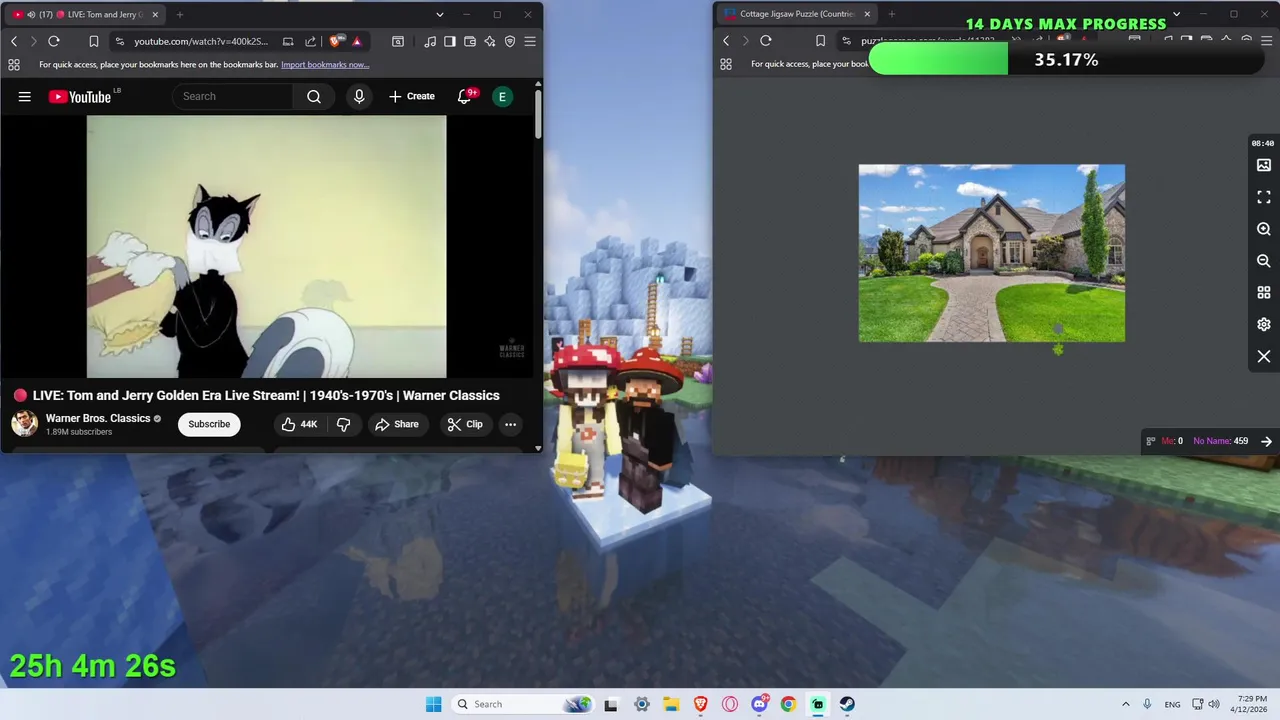Open the YouTube notifications bell
The height and width of the screenshot is (720, 1280).
click(x=464, y=96)
